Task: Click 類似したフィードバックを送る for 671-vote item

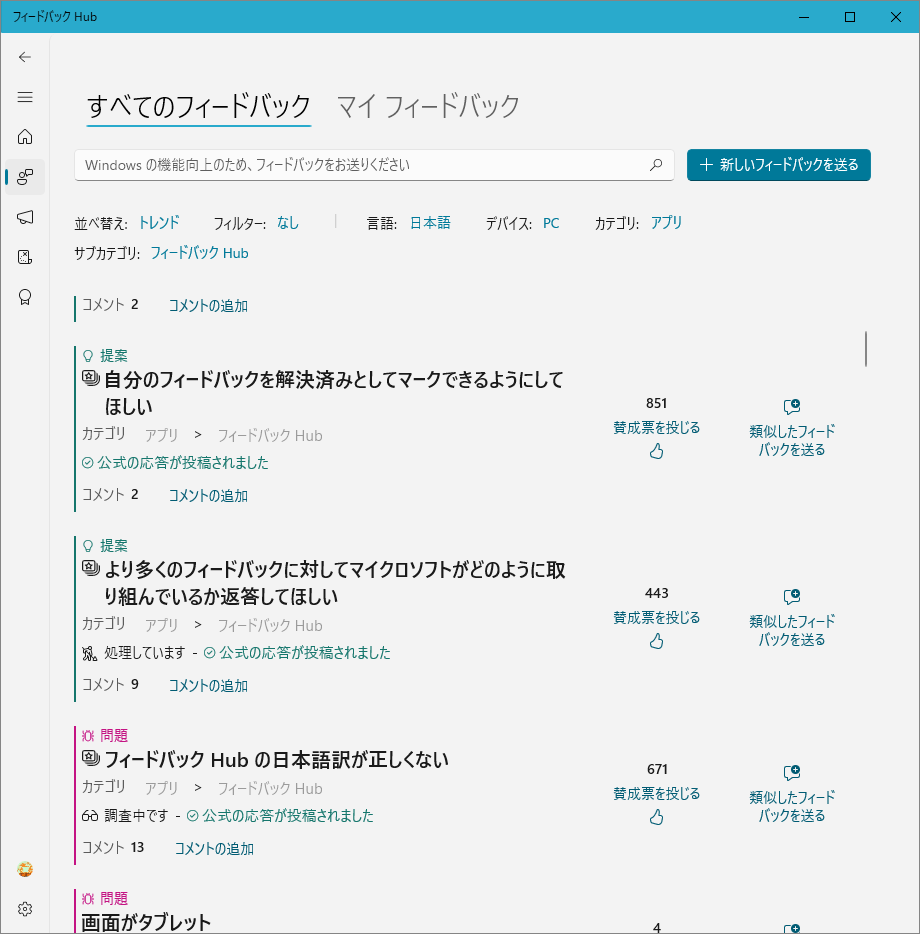Action: [x=792, y=806]
